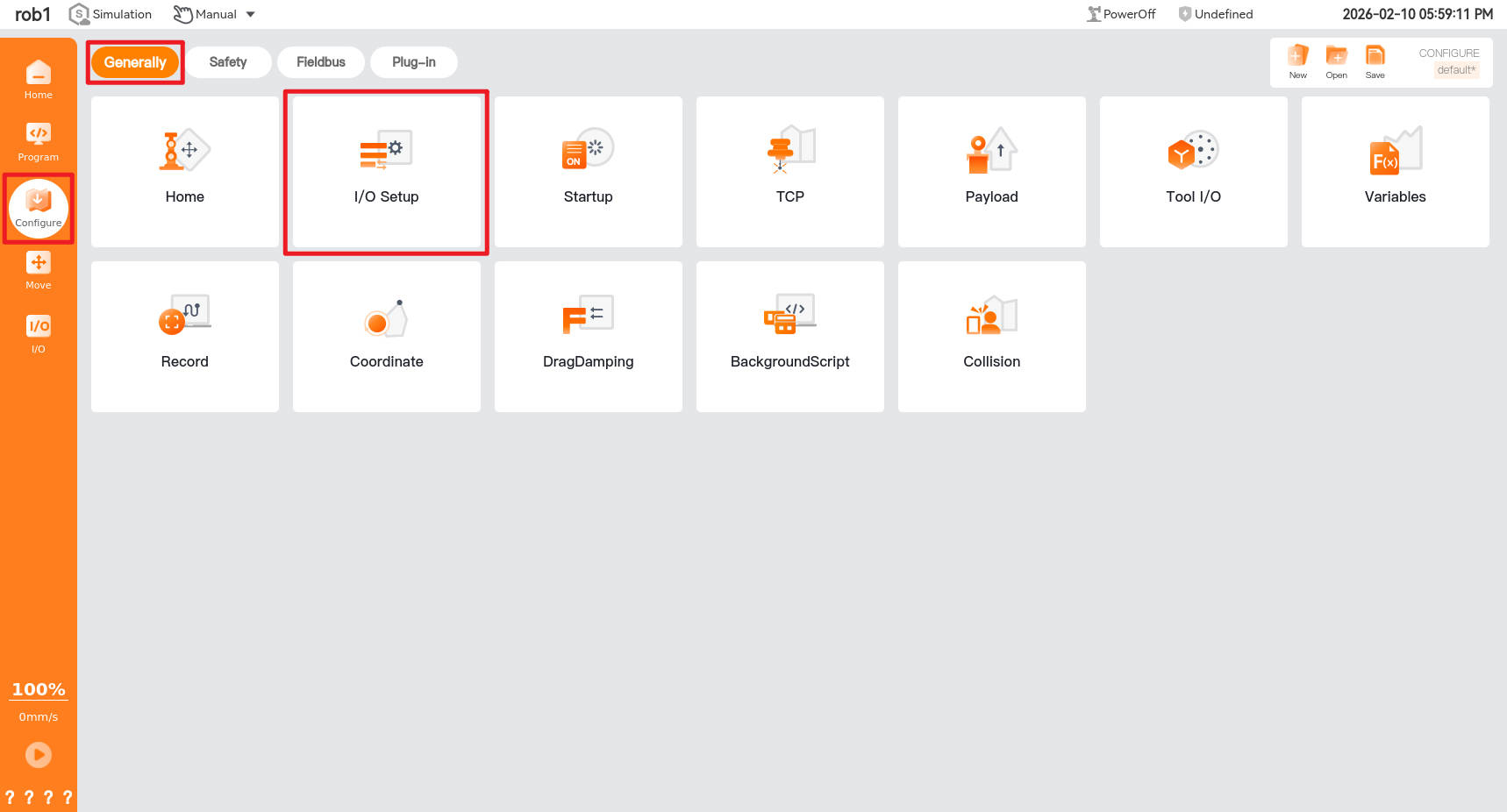Open the TCP configuration tile
Screen dimensions: 1507x812
point(789,172)
